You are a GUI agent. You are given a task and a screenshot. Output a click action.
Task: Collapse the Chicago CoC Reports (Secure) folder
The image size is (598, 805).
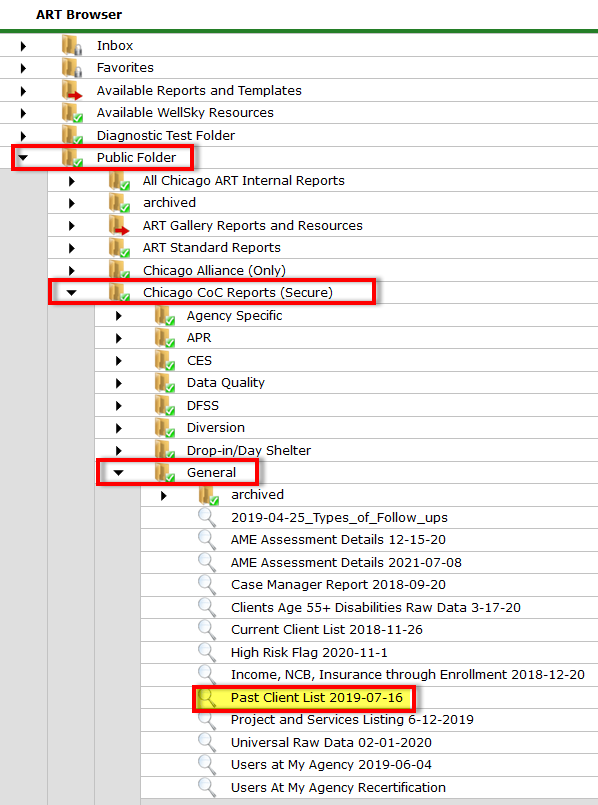pos(71,293)
